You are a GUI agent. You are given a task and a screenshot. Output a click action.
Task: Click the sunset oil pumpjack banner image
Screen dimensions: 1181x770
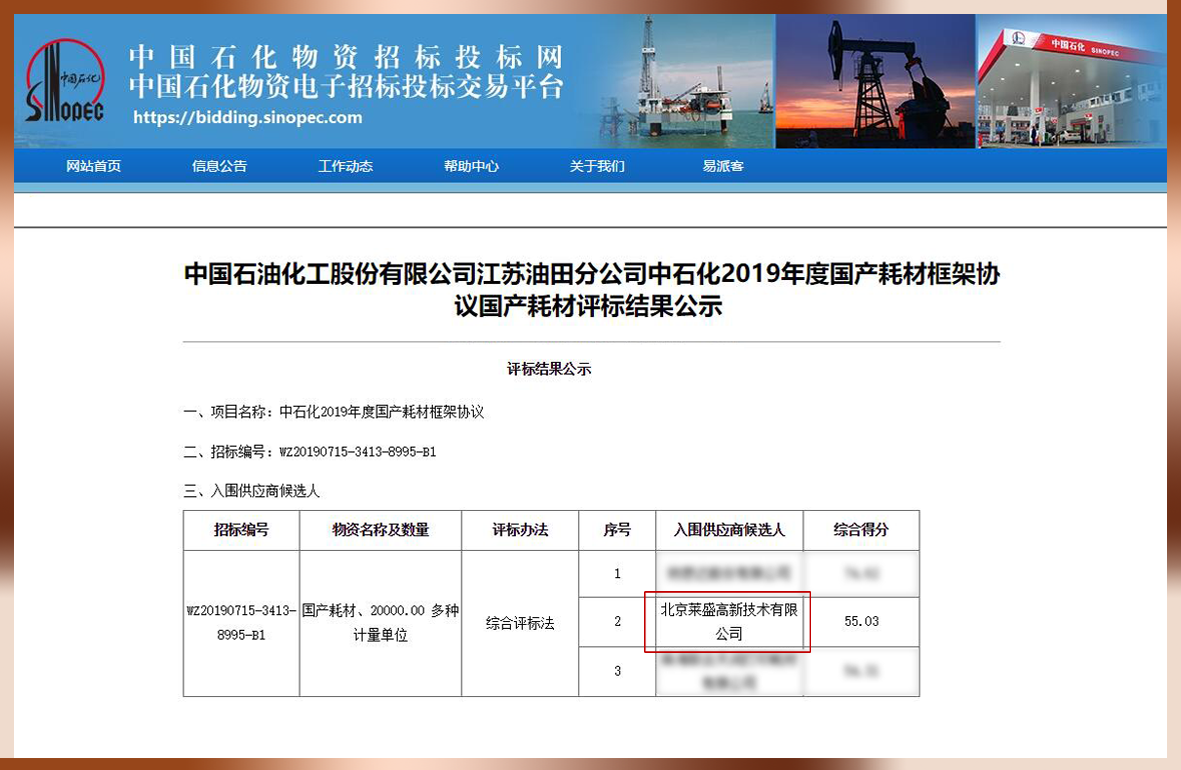875,81
